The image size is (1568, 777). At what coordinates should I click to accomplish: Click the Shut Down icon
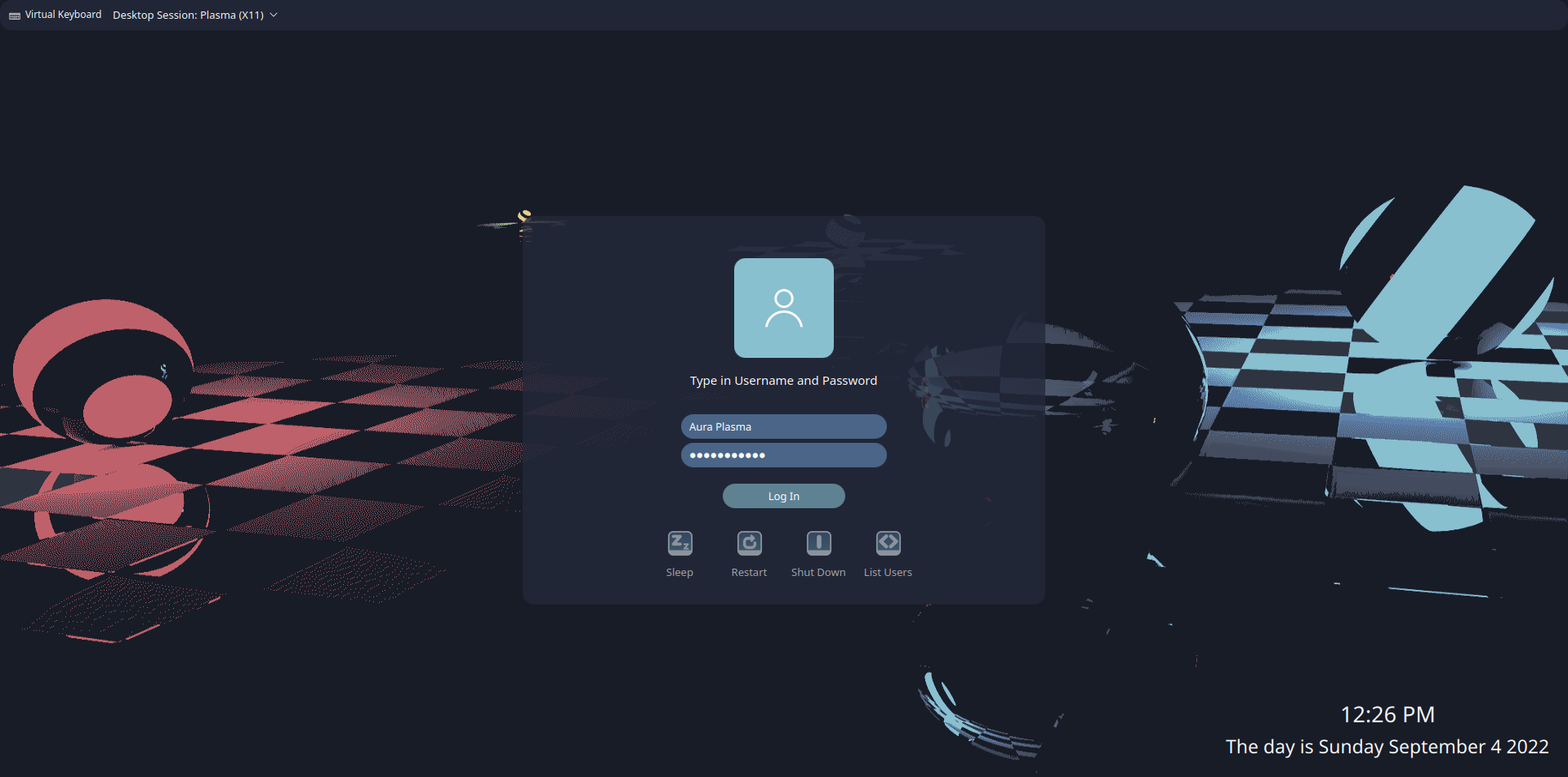(x=818, y=543)
